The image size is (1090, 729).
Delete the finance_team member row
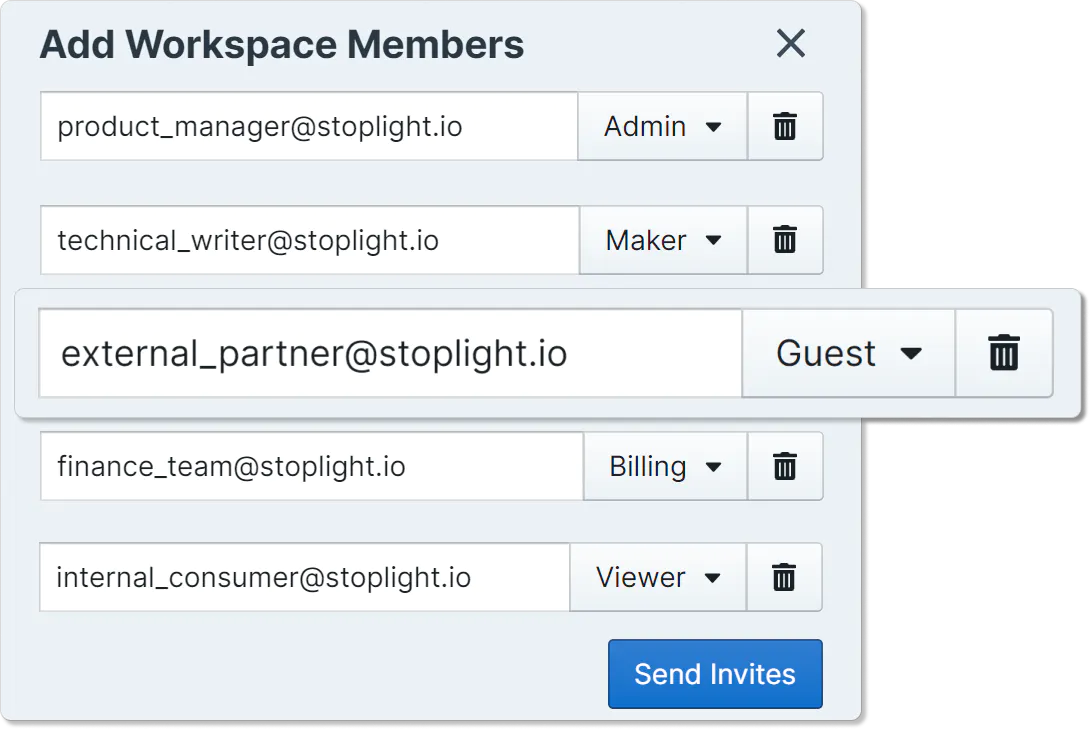click(x=785, y=466)
